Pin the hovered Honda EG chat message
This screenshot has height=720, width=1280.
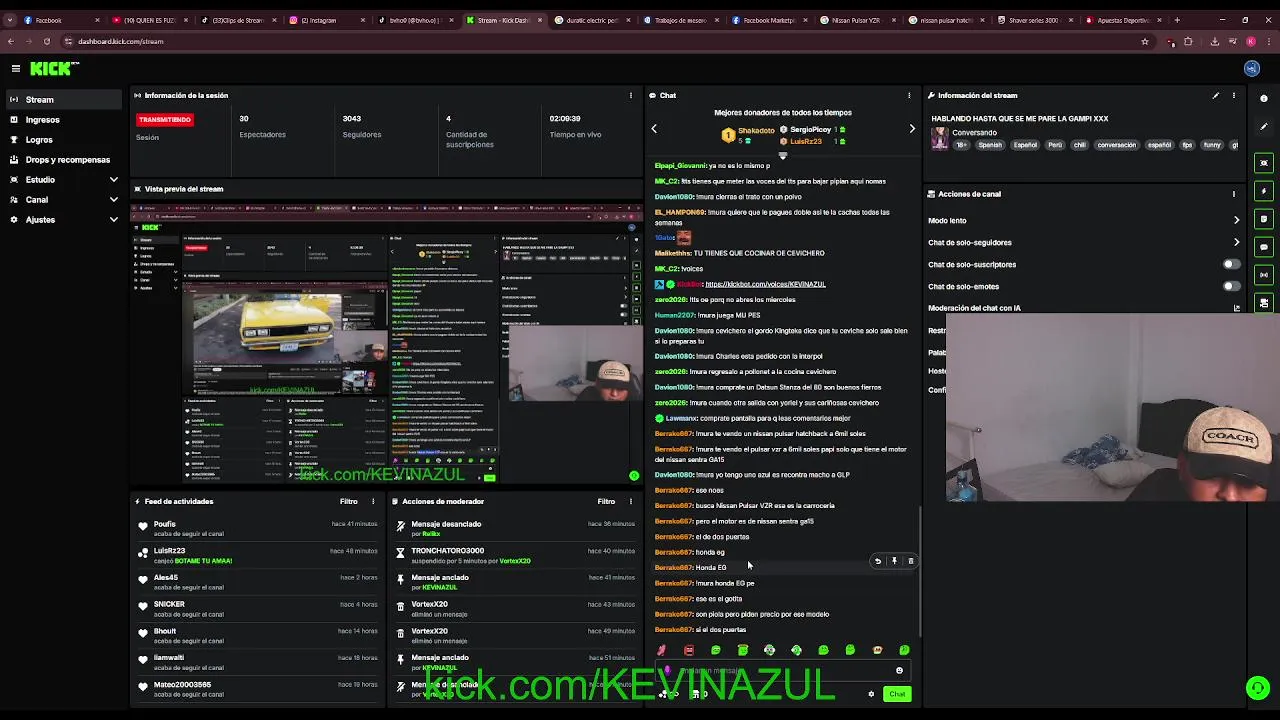pos(894,561)
